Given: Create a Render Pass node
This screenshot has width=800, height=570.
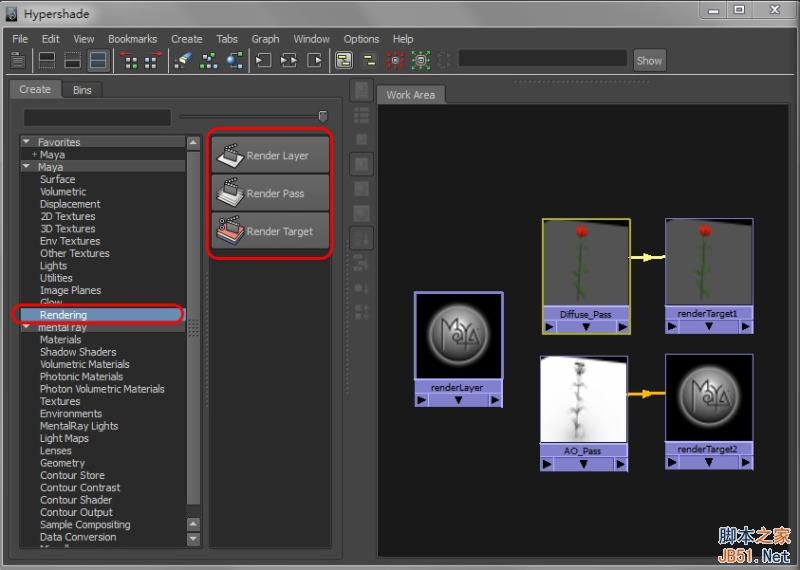Looking at the screenshot, I should pos(270,193).
